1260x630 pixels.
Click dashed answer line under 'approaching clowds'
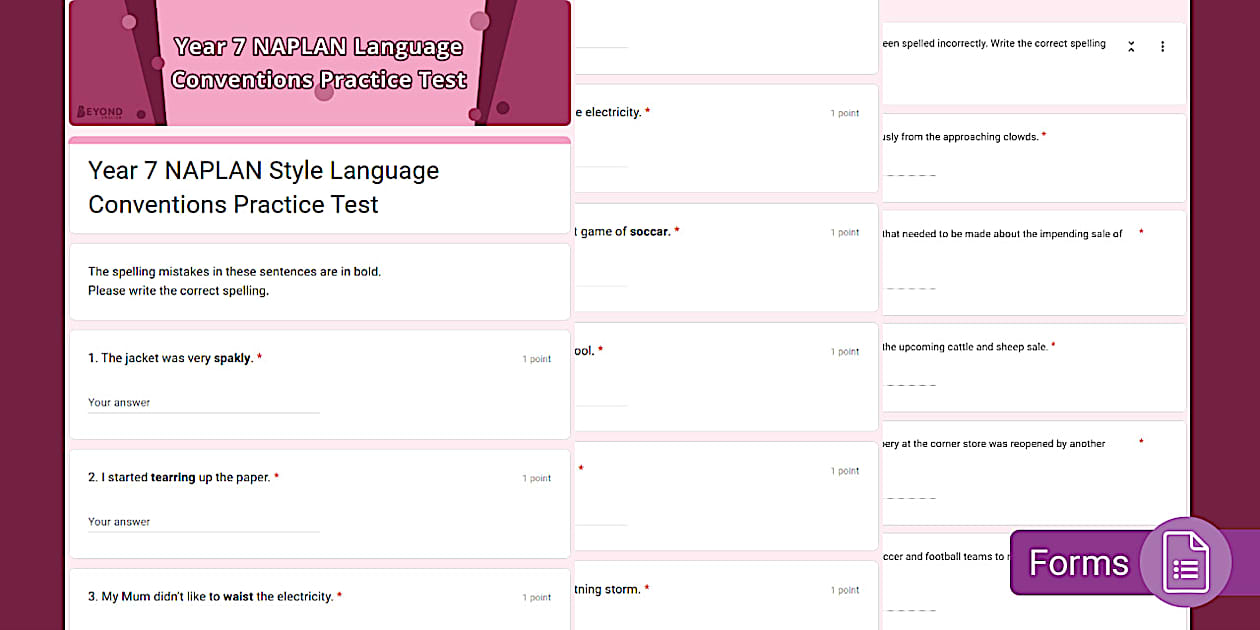pyautogui.click(x=910, y=175)
